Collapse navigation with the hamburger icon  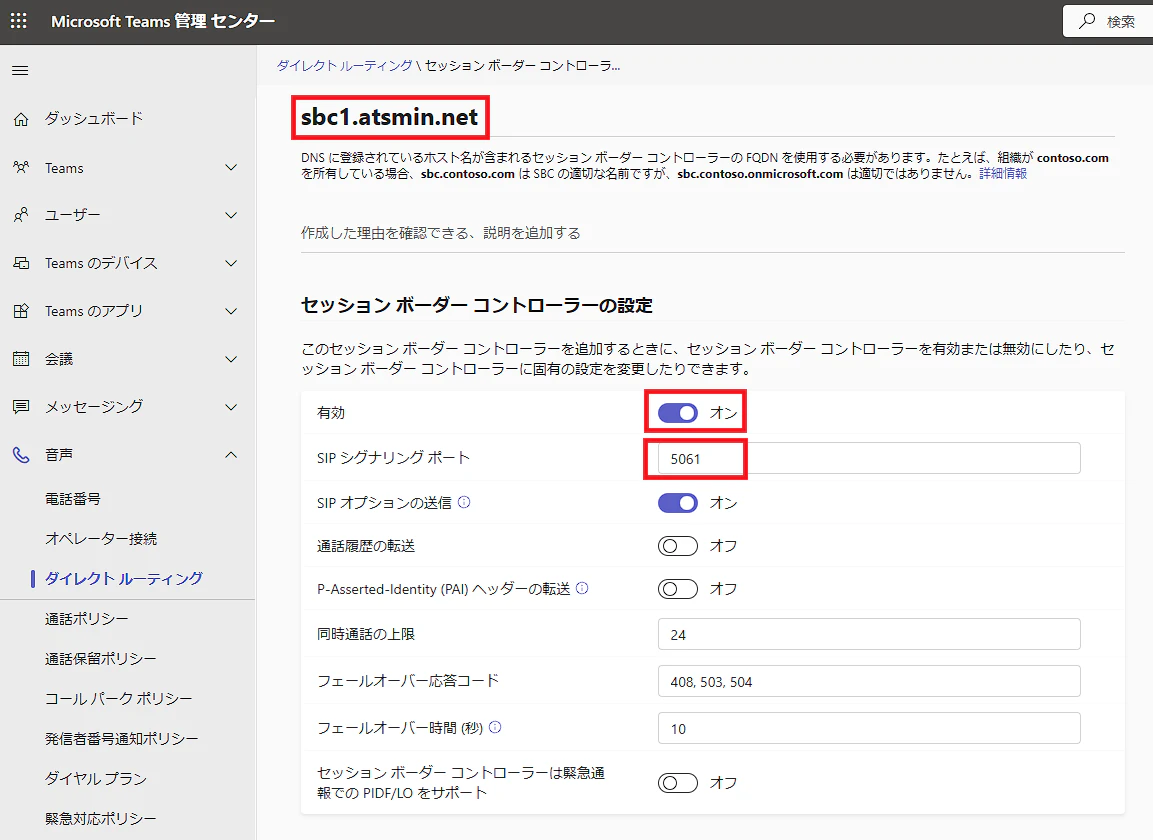point(21,71)
